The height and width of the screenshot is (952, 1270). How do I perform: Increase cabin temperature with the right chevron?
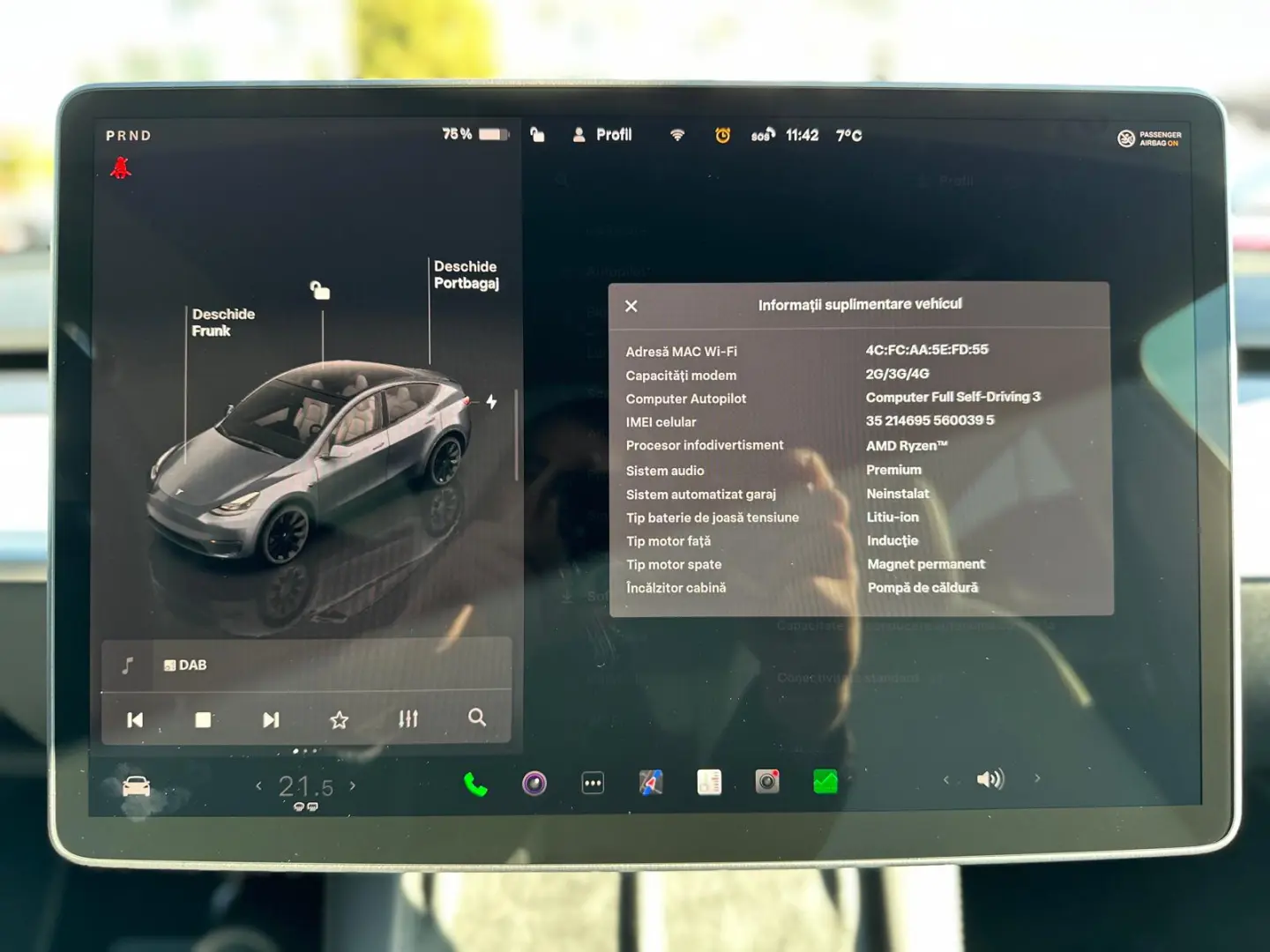click(353, 785)
